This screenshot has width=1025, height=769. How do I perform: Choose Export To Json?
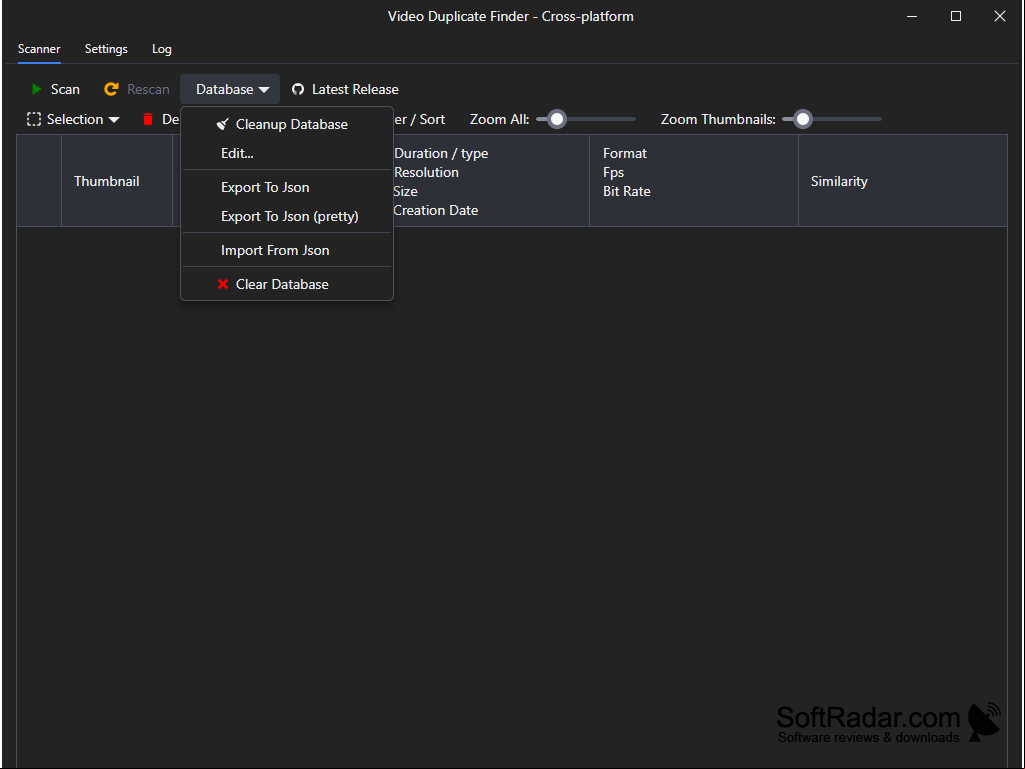point(287,187)
